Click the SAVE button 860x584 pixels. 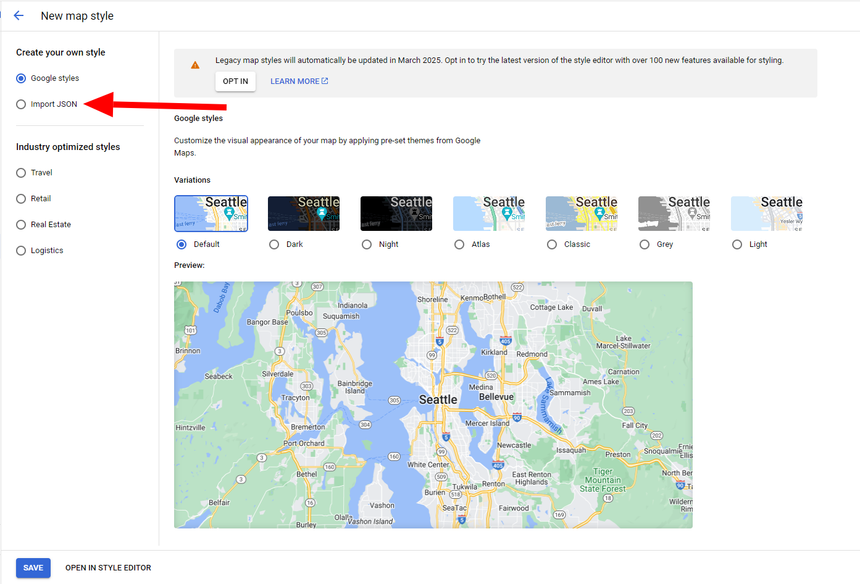(33, 568)
